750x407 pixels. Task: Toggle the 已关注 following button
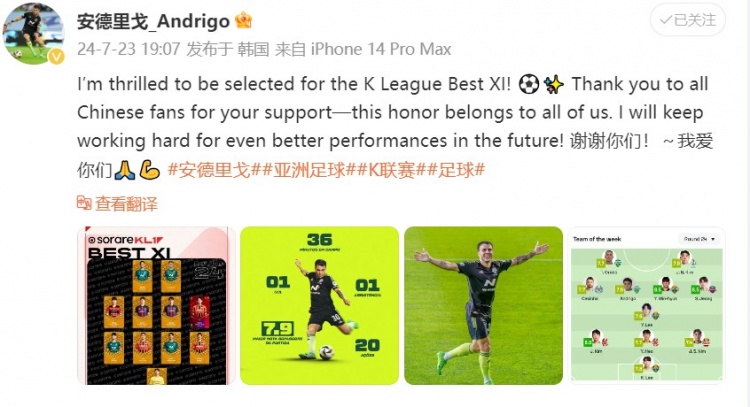click(x=687, y=20)
